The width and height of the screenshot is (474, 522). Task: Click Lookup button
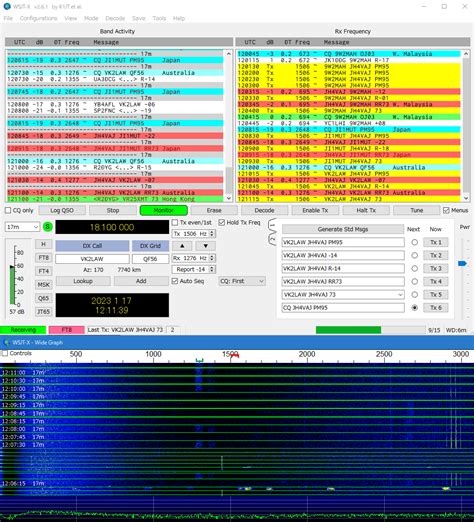click(83, 281)
